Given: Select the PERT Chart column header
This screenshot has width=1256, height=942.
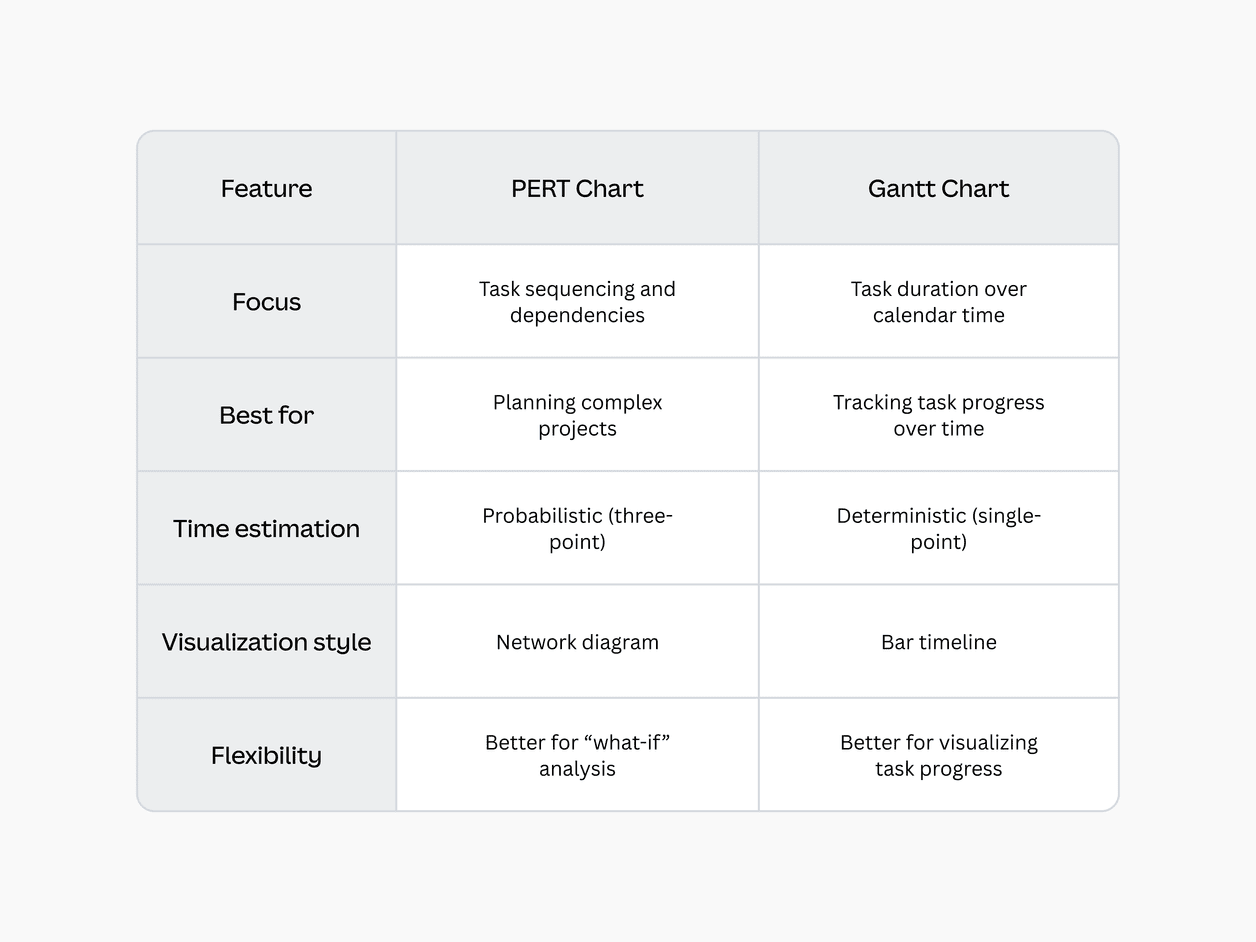Looking at the screenshot, I should click(577, 189).
